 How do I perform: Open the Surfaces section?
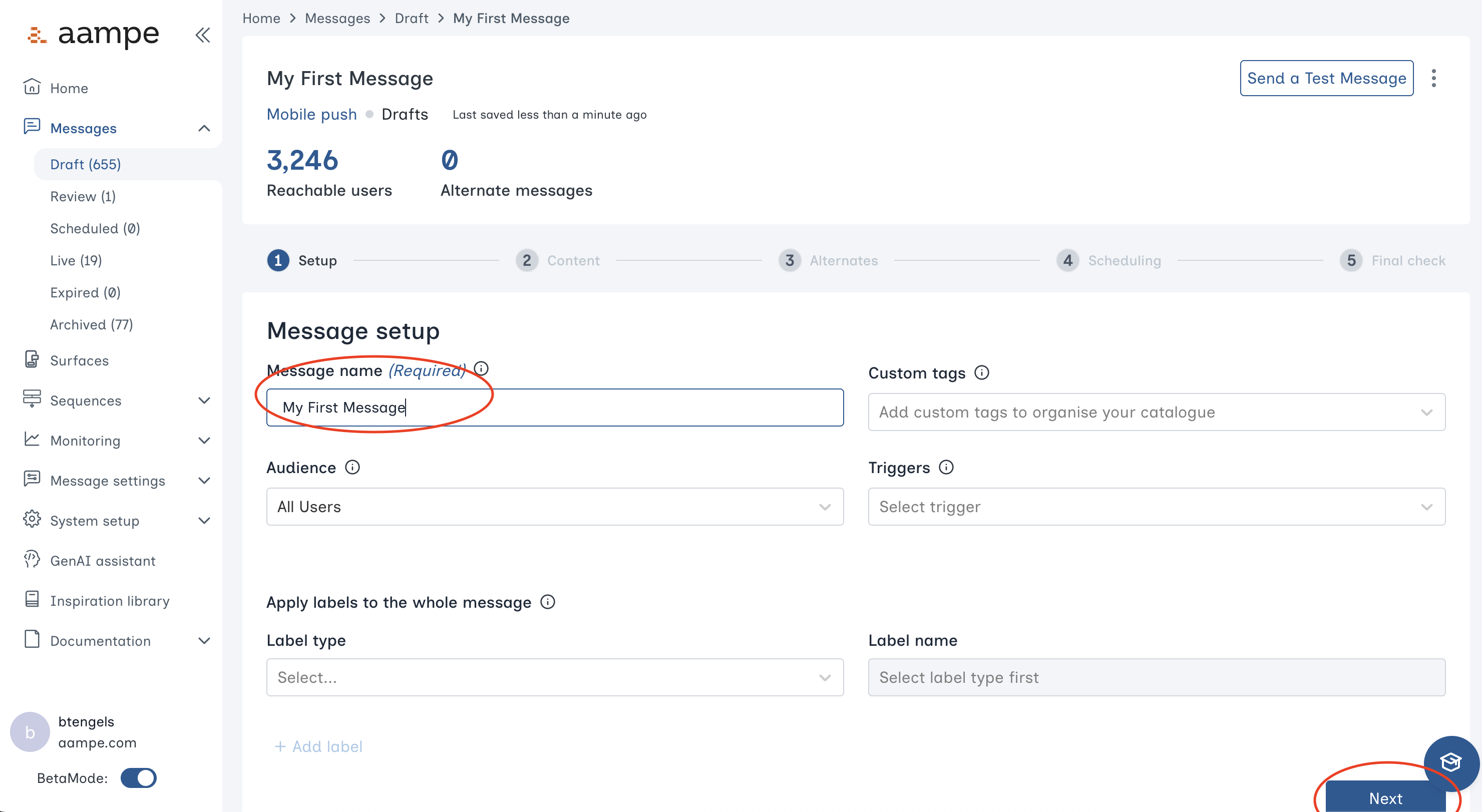[80, 360]
